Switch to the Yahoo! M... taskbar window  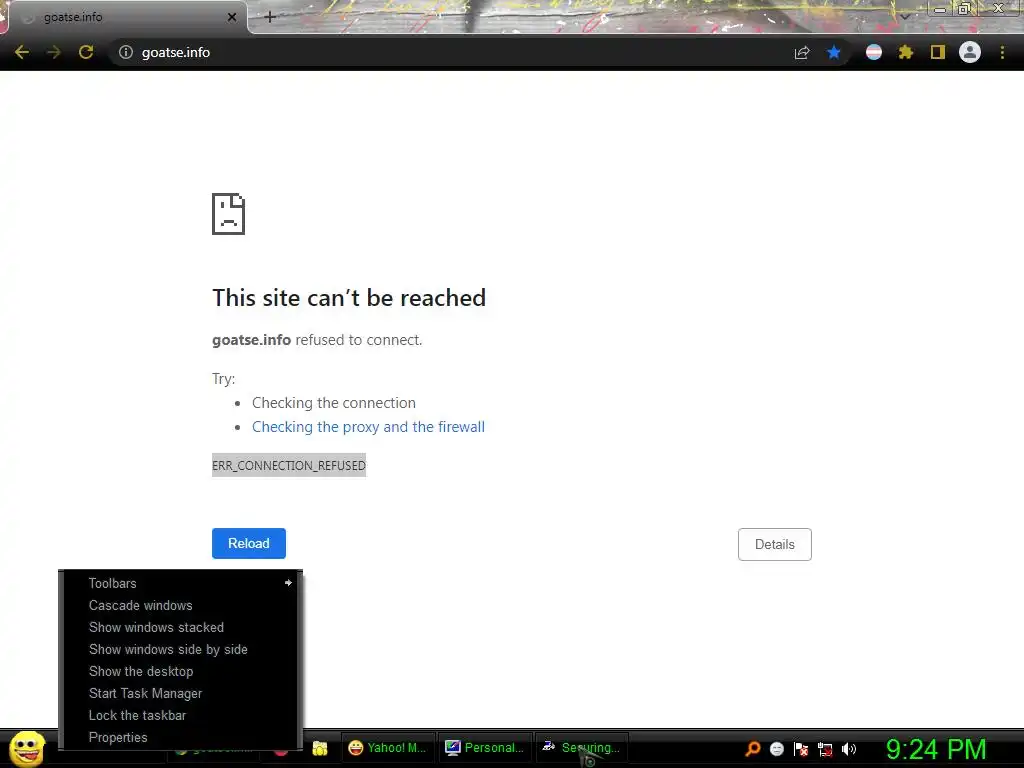click(x=388, y=748)
